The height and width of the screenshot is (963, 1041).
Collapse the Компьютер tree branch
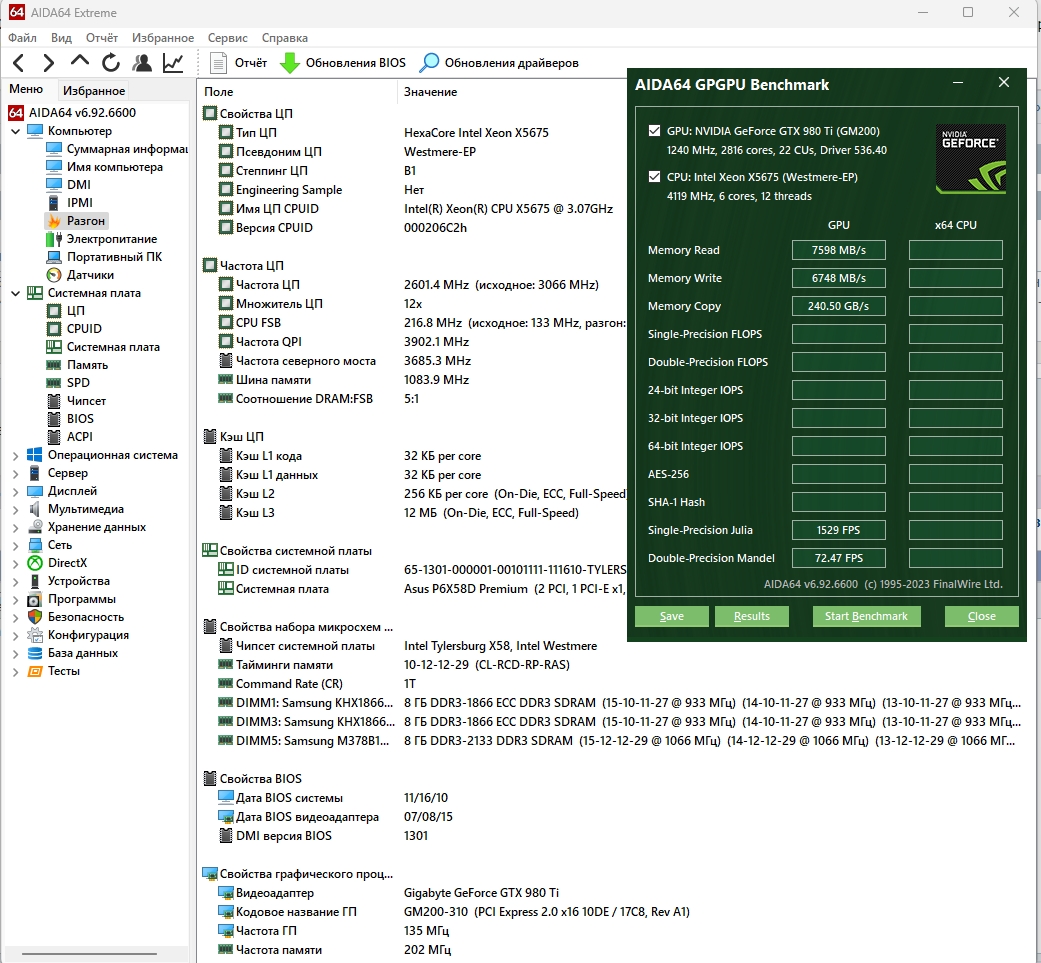coord(15,131)
